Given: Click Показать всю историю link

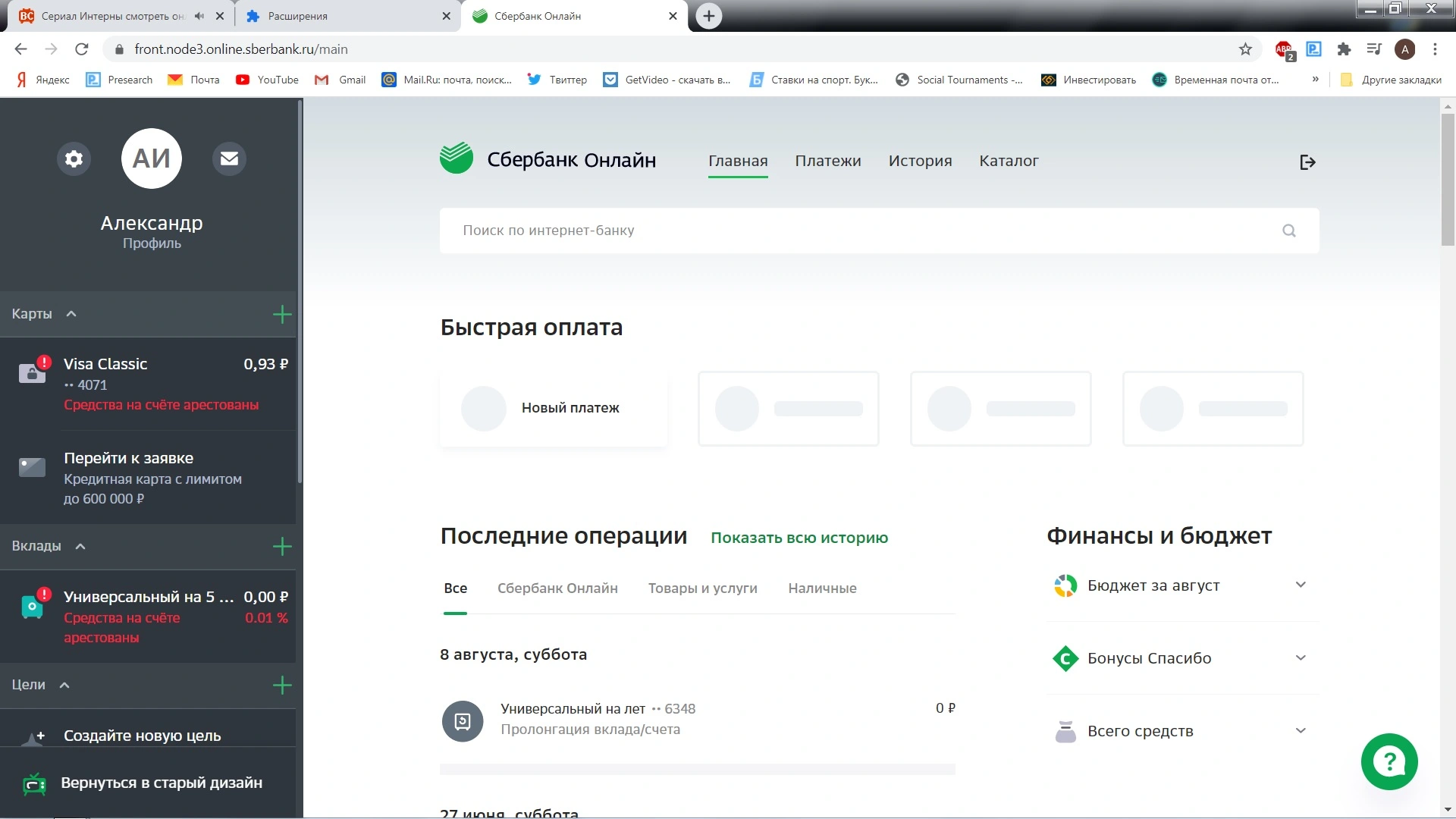Looking at the screenshot, I should pyautogui.click(x=799, y=538).
